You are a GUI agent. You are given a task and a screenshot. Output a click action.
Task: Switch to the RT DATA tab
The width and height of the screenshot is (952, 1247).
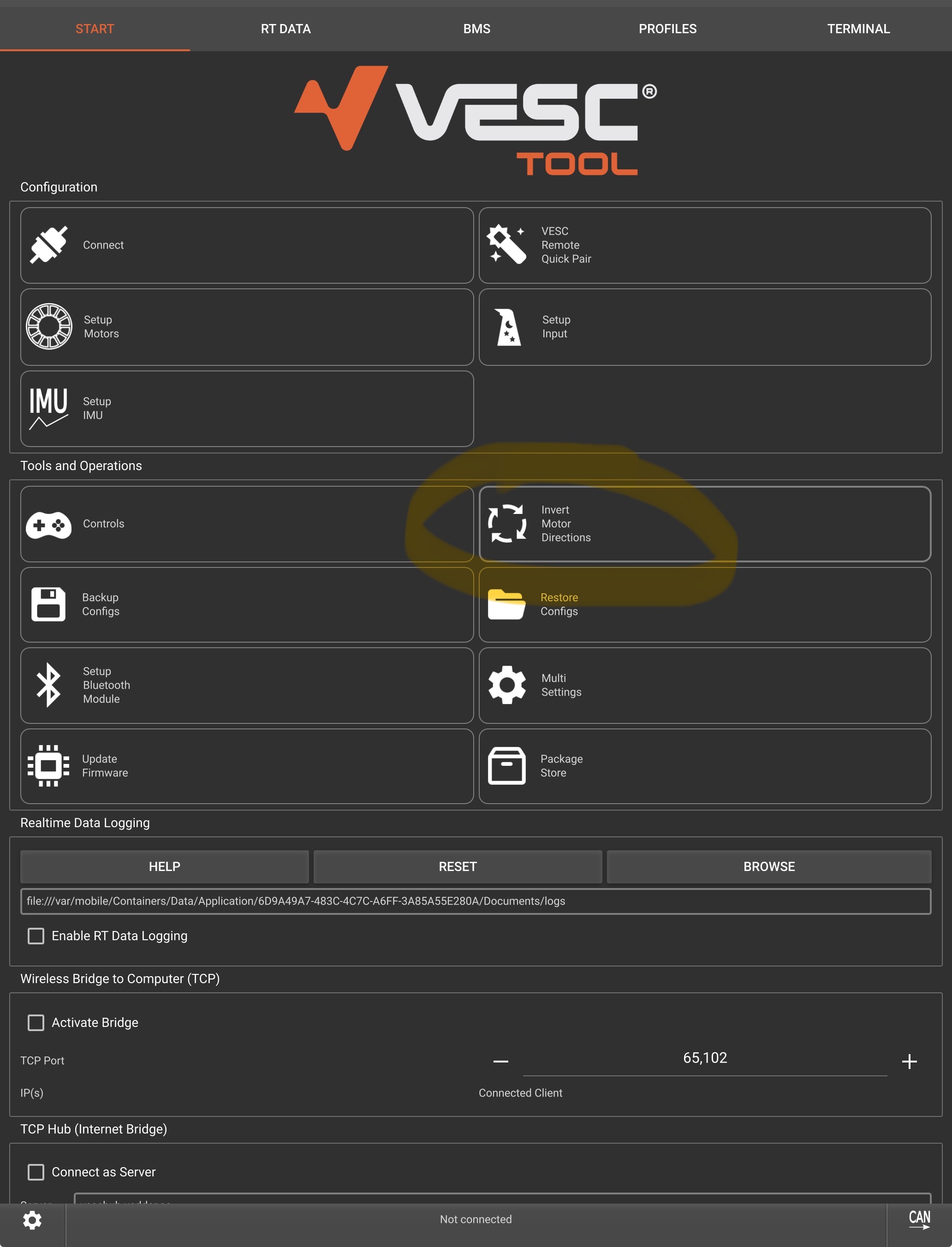286,28
